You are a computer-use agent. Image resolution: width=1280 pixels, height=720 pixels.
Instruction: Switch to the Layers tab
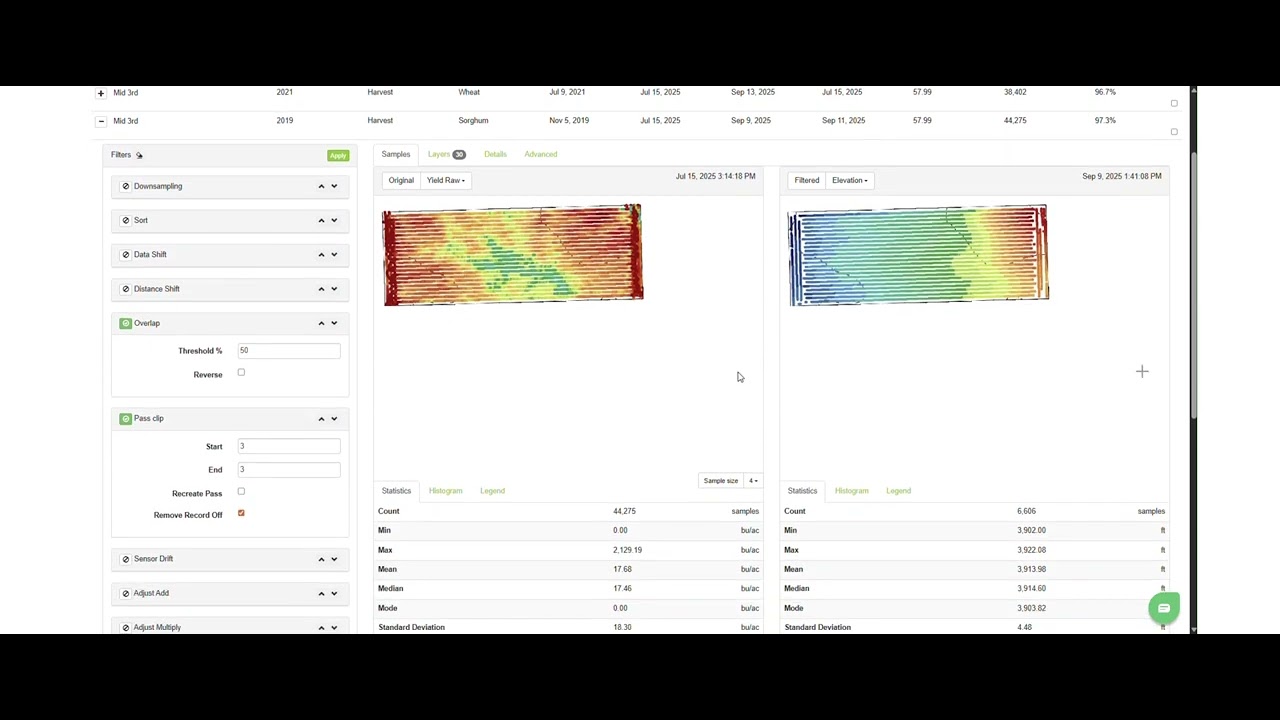coord(446,154)
